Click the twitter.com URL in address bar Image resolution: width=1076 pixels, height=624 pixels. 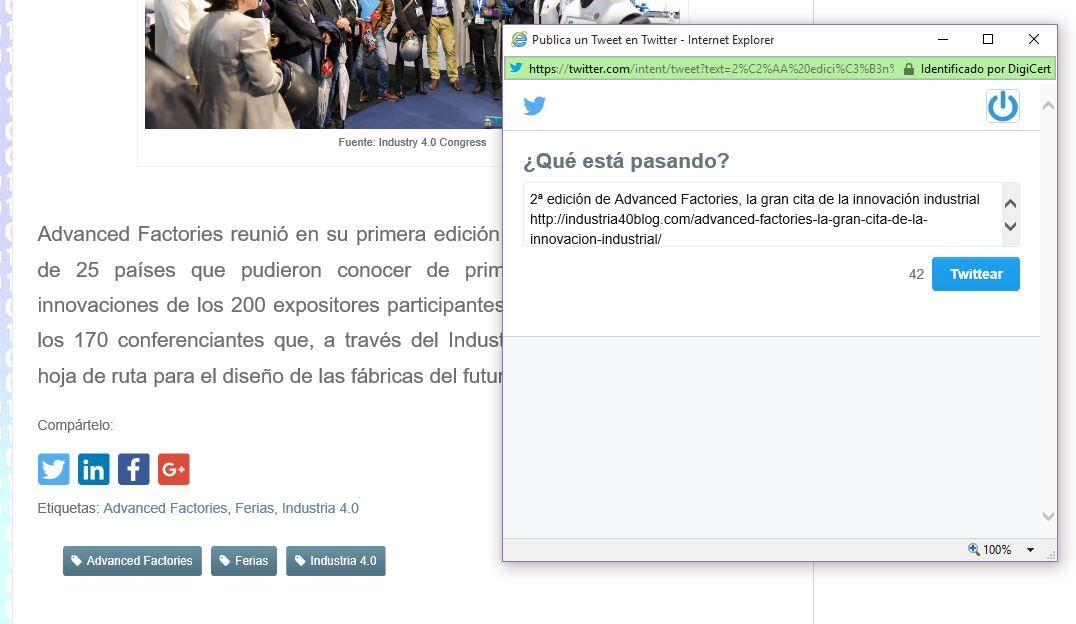tap(712, 69)
